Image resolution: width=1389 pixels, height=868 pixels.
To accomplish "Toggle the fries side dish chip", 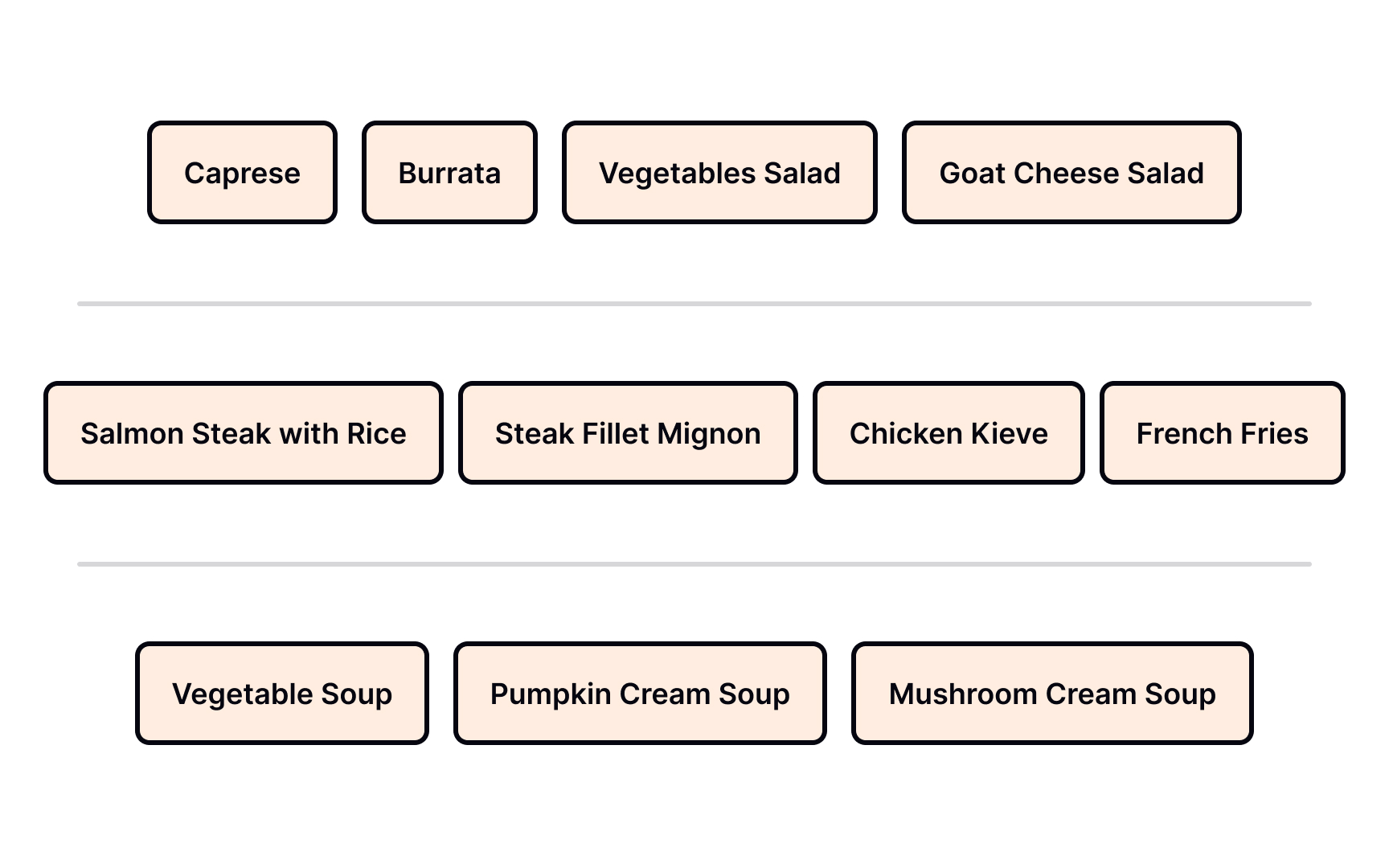I will [x=1222, y=433].
